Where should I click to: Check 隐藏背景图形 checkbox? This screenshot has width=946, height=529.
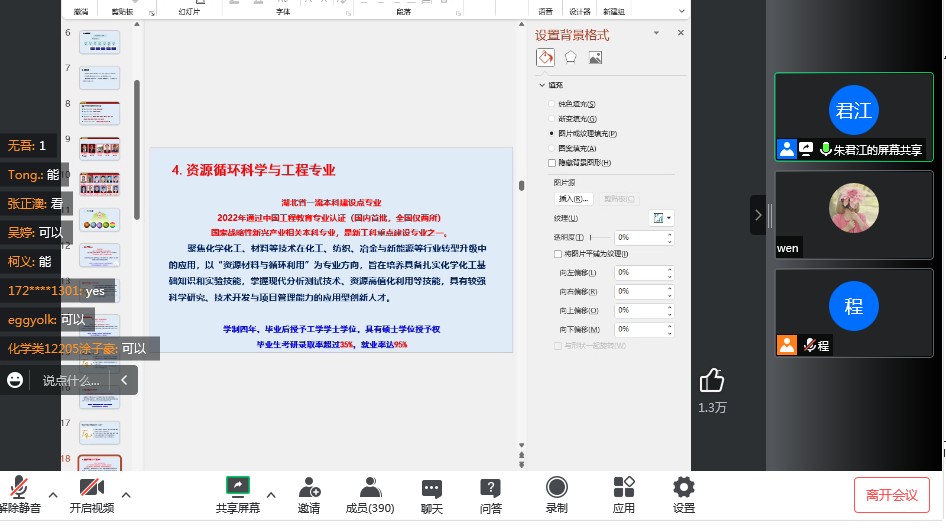click(552, 162)
